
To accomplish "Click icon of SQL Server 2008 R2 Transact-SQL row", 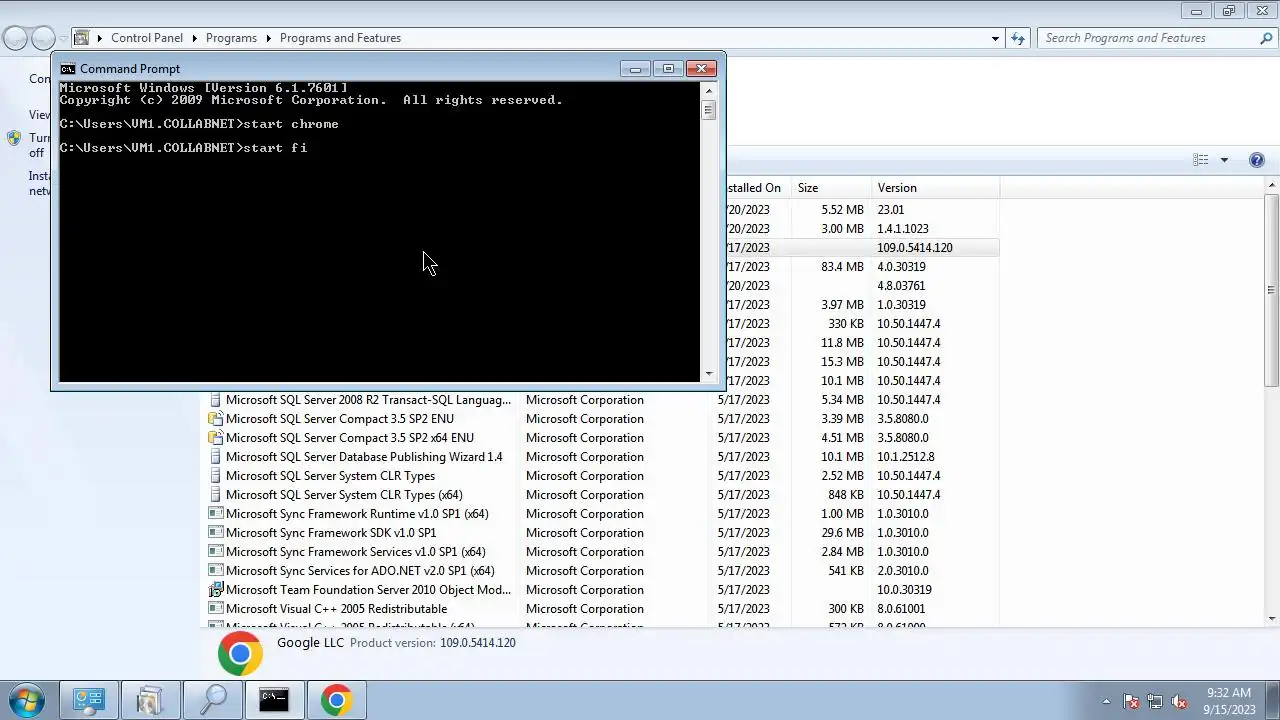I will [x=215, y=400].
